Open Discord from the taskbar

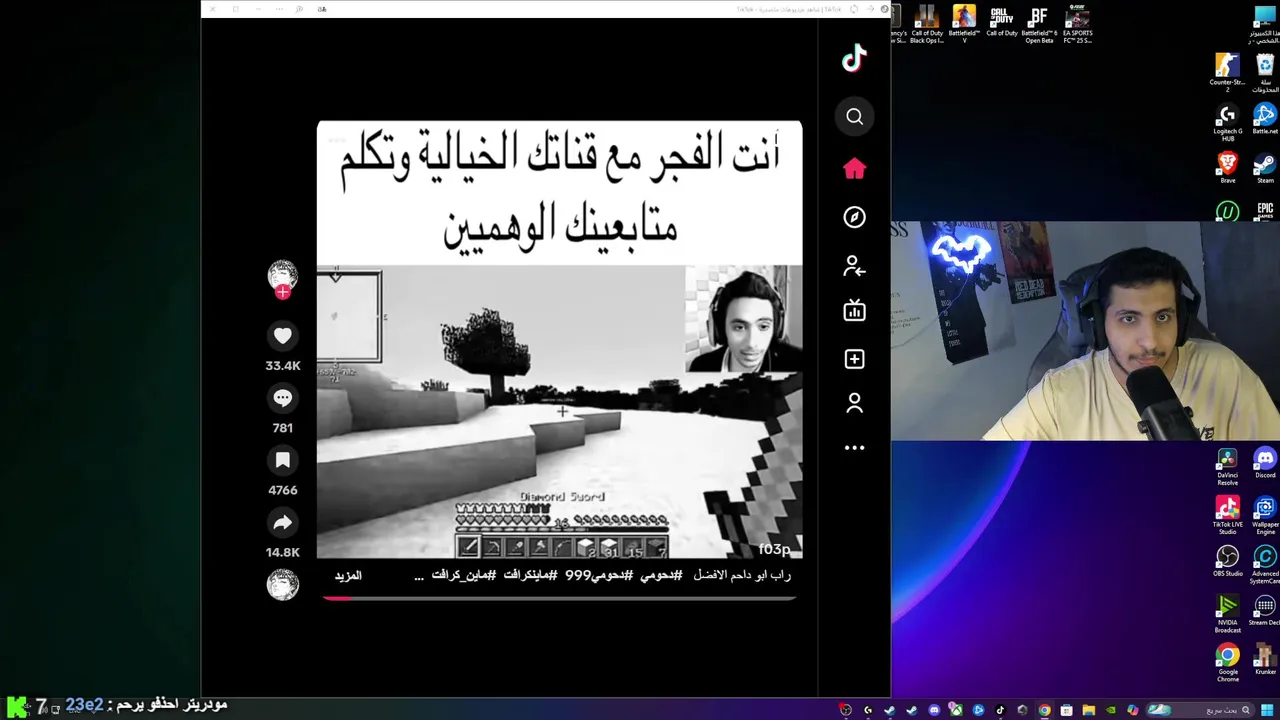pyautogui.click(x=934, y=710)
